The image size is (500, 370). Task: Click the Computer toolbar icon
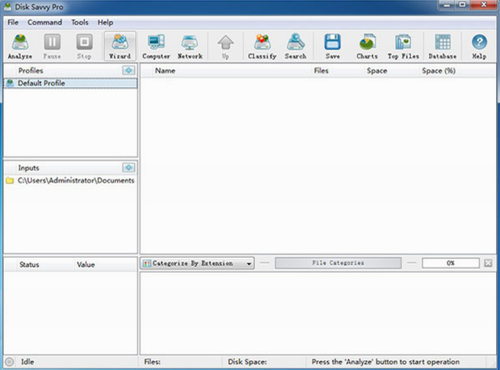pyautogui.click(x=156, y=46)
